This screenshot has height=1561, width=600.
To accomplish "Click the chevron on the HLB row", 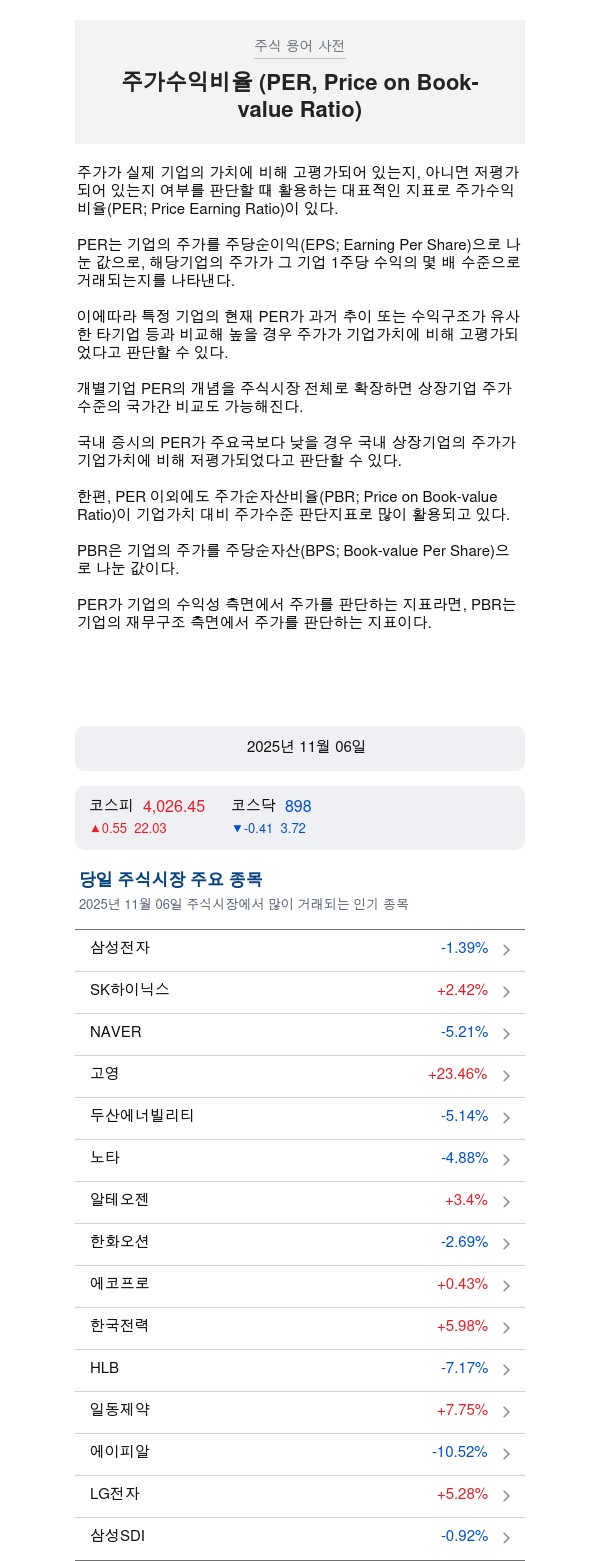I will tap(506, 1370).
